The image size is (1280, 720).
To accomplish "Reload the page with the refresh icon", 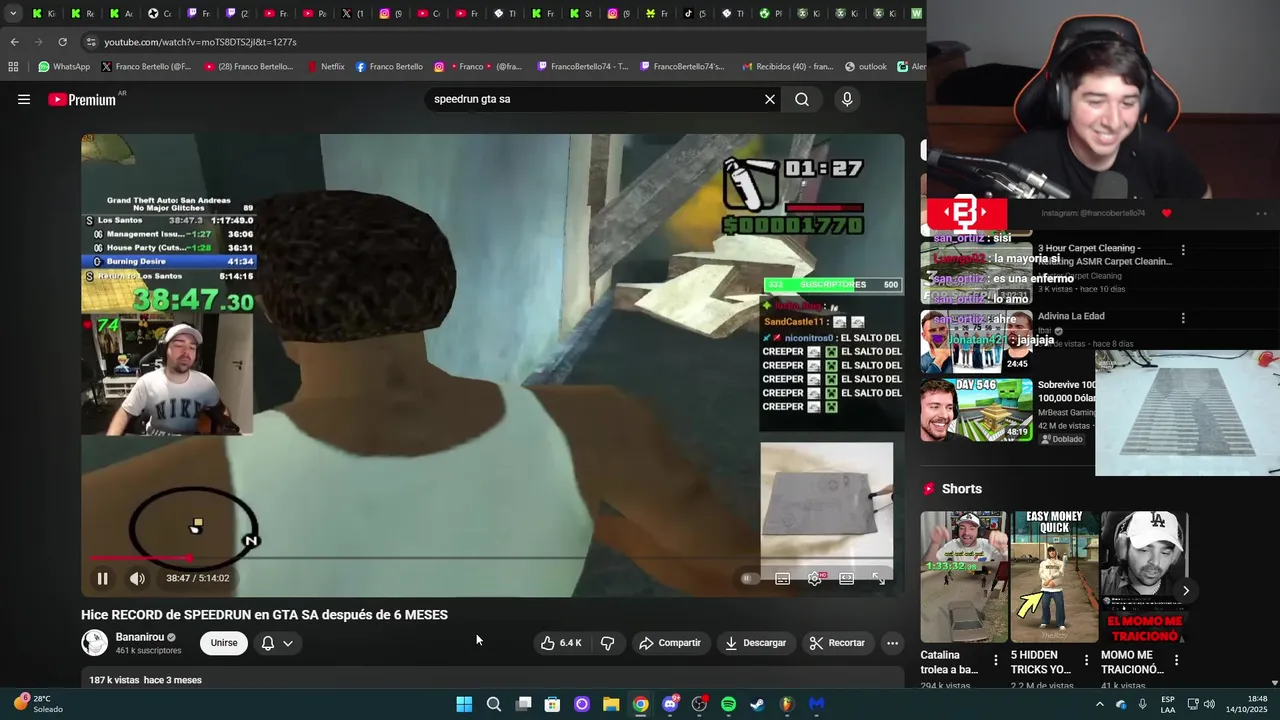I will click(62, 42).
